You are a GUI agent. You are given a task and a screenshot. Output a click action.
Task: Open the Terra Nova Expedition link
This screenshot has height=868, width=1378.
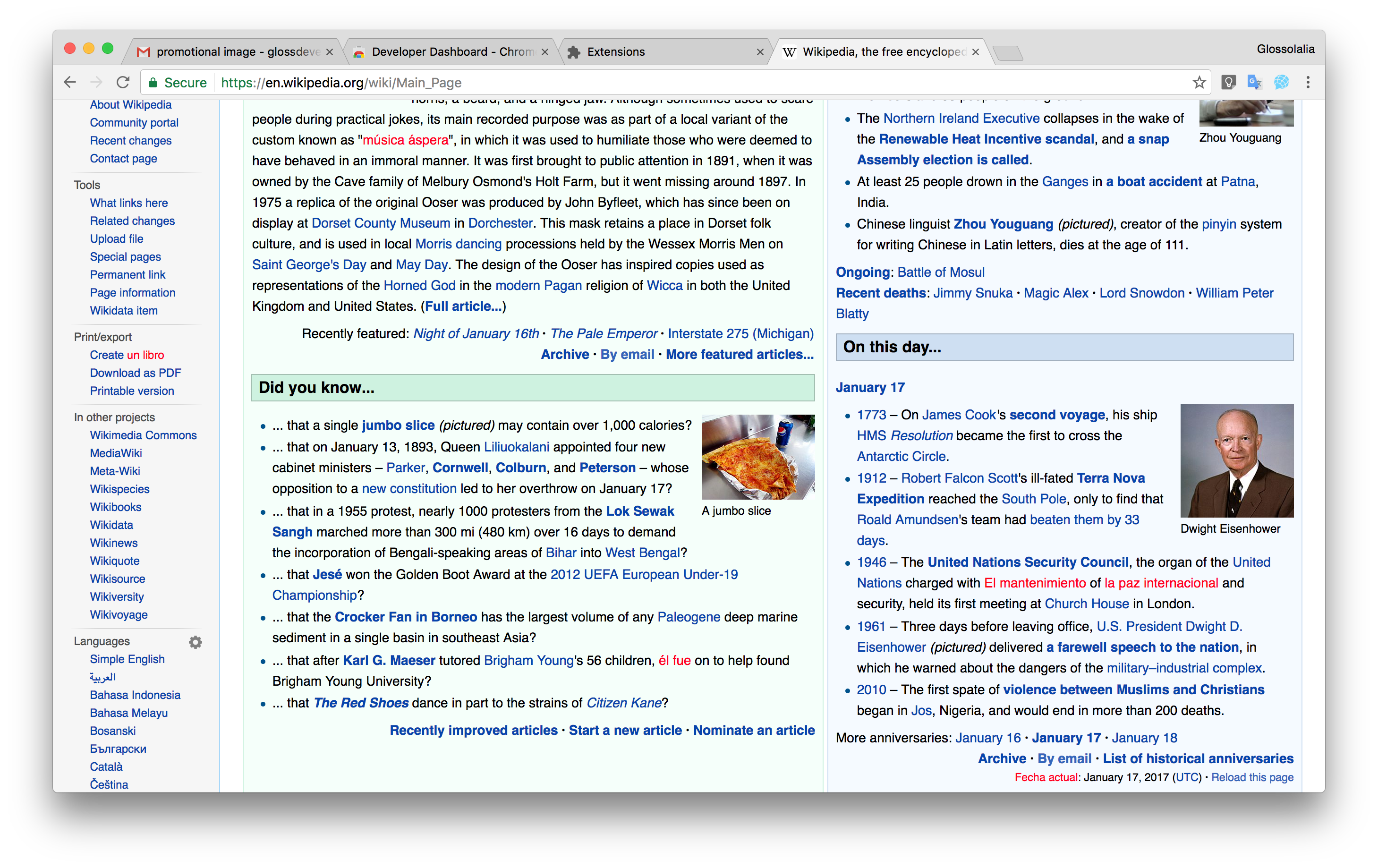(1001, 489)
